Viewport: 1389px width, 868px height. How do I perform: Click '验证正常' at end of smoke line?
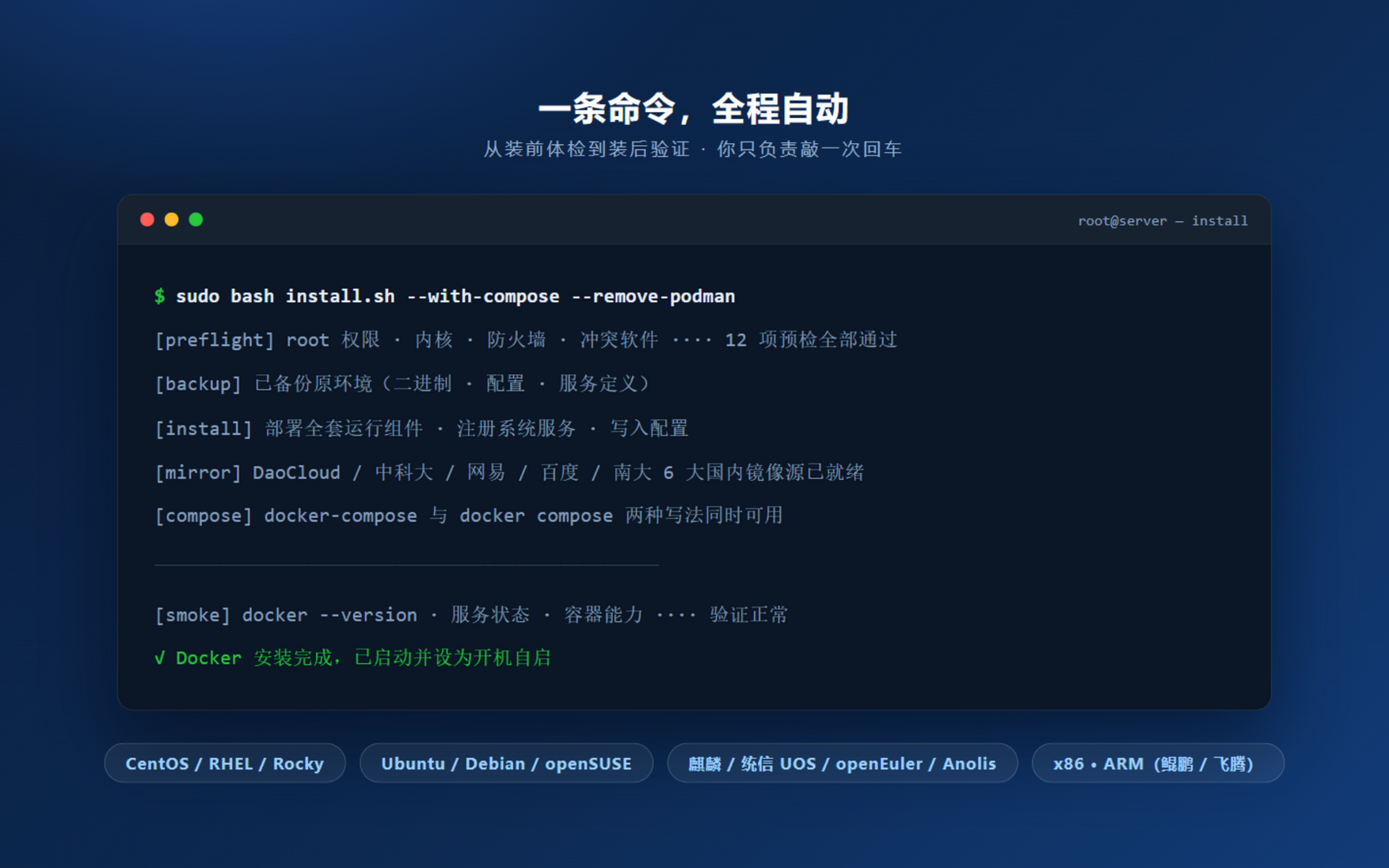coord(749,615)
